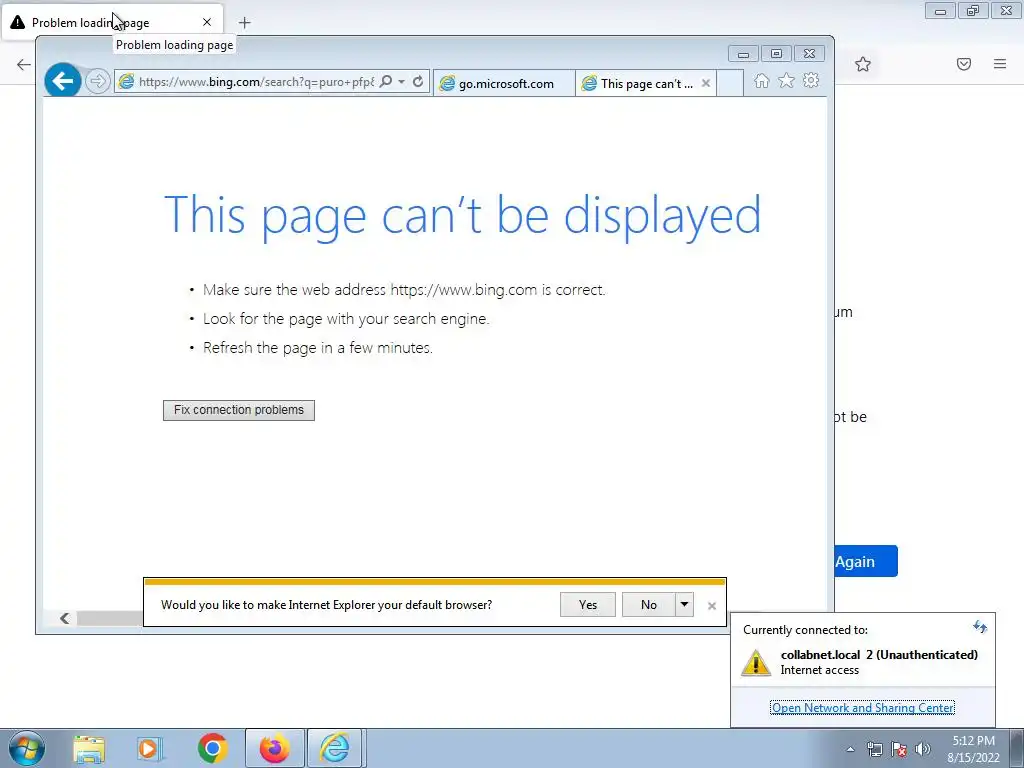1024x768 pixels.
Task: Go back in the Firefox window
Action: [24, 64]
